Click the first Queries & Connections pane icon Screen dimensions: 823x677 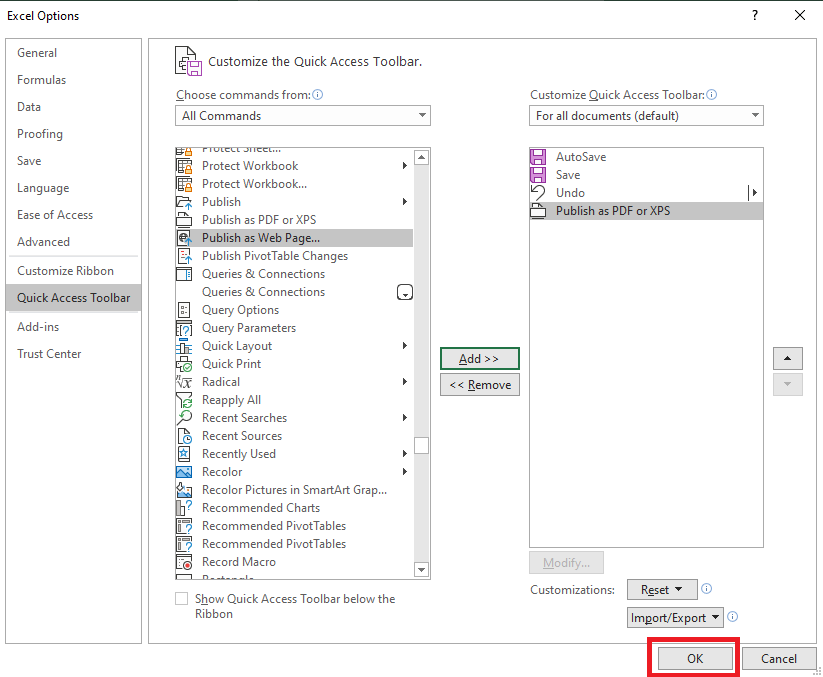pyautogui.click(x=184, y=274)
